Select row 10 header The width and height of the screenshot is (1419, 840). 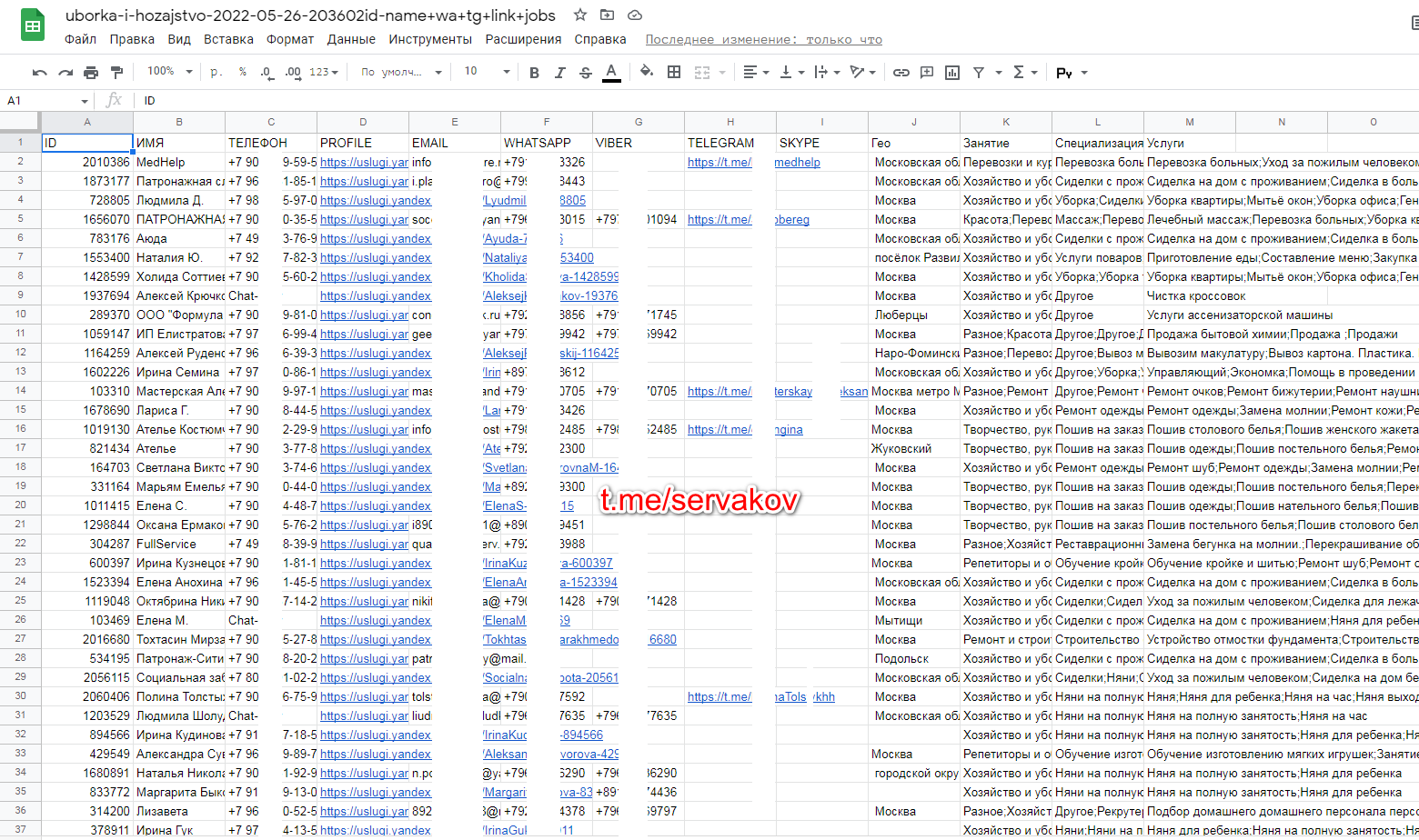(20, 315)
